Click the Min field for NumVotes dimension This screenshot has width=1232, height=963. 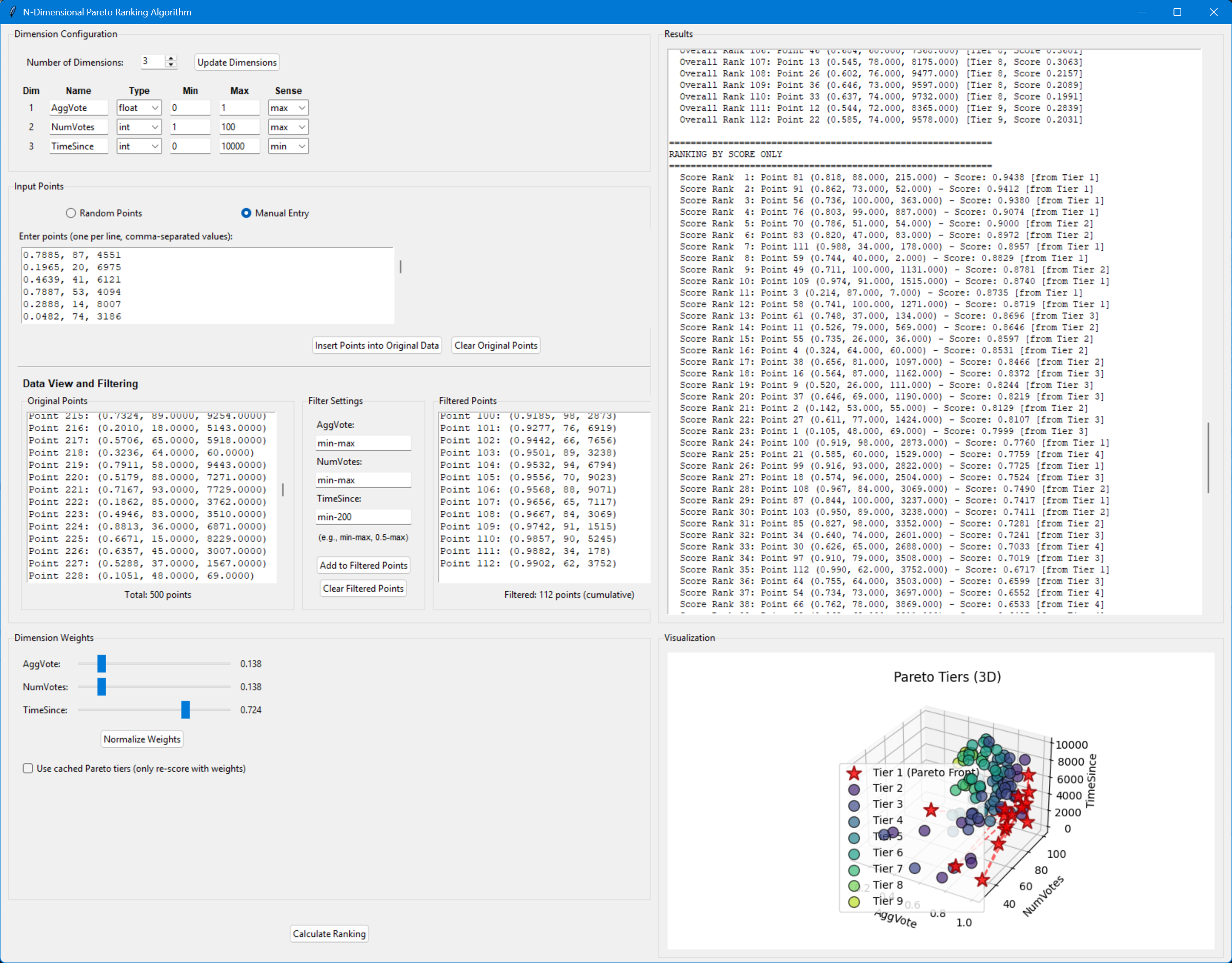tap(190, 127)
